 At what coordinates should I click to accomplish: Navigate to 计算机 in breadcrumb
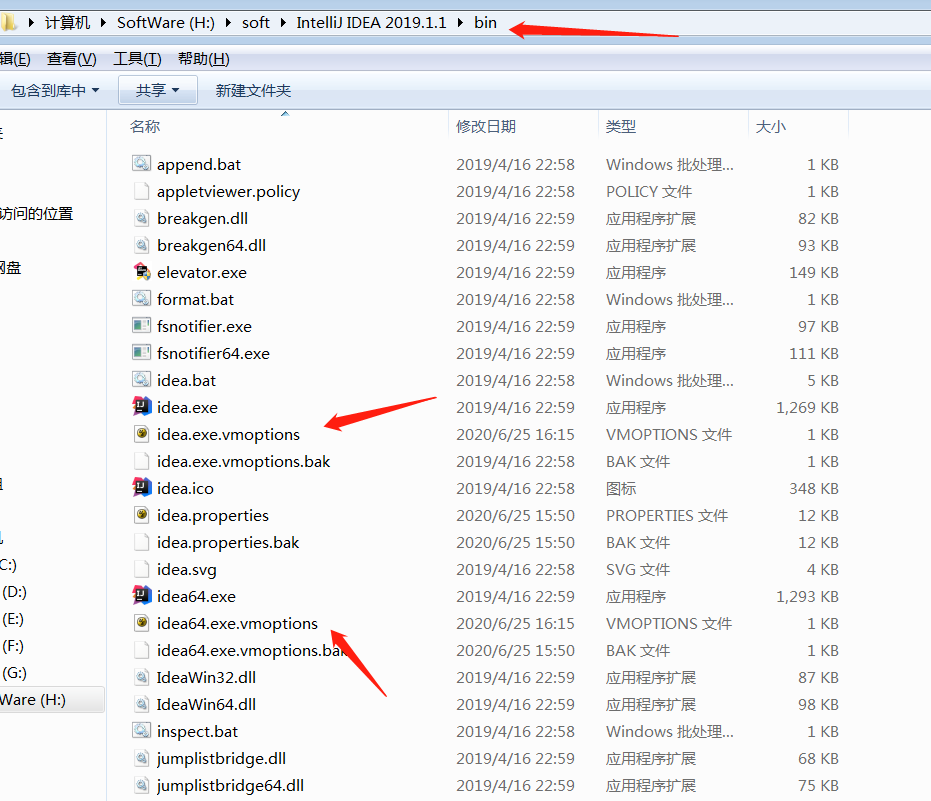(67, 23)
